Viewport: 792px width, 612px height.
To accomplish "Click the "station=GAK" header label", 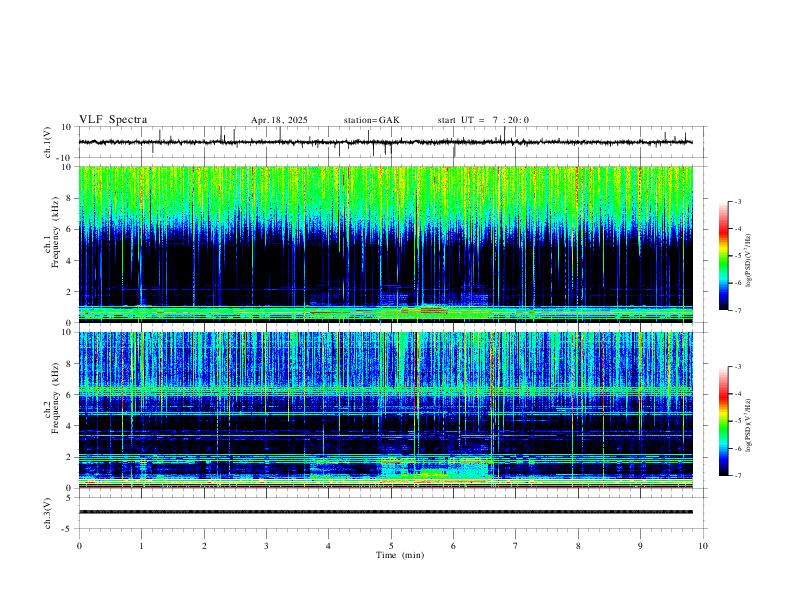I will tap(371, 120).
